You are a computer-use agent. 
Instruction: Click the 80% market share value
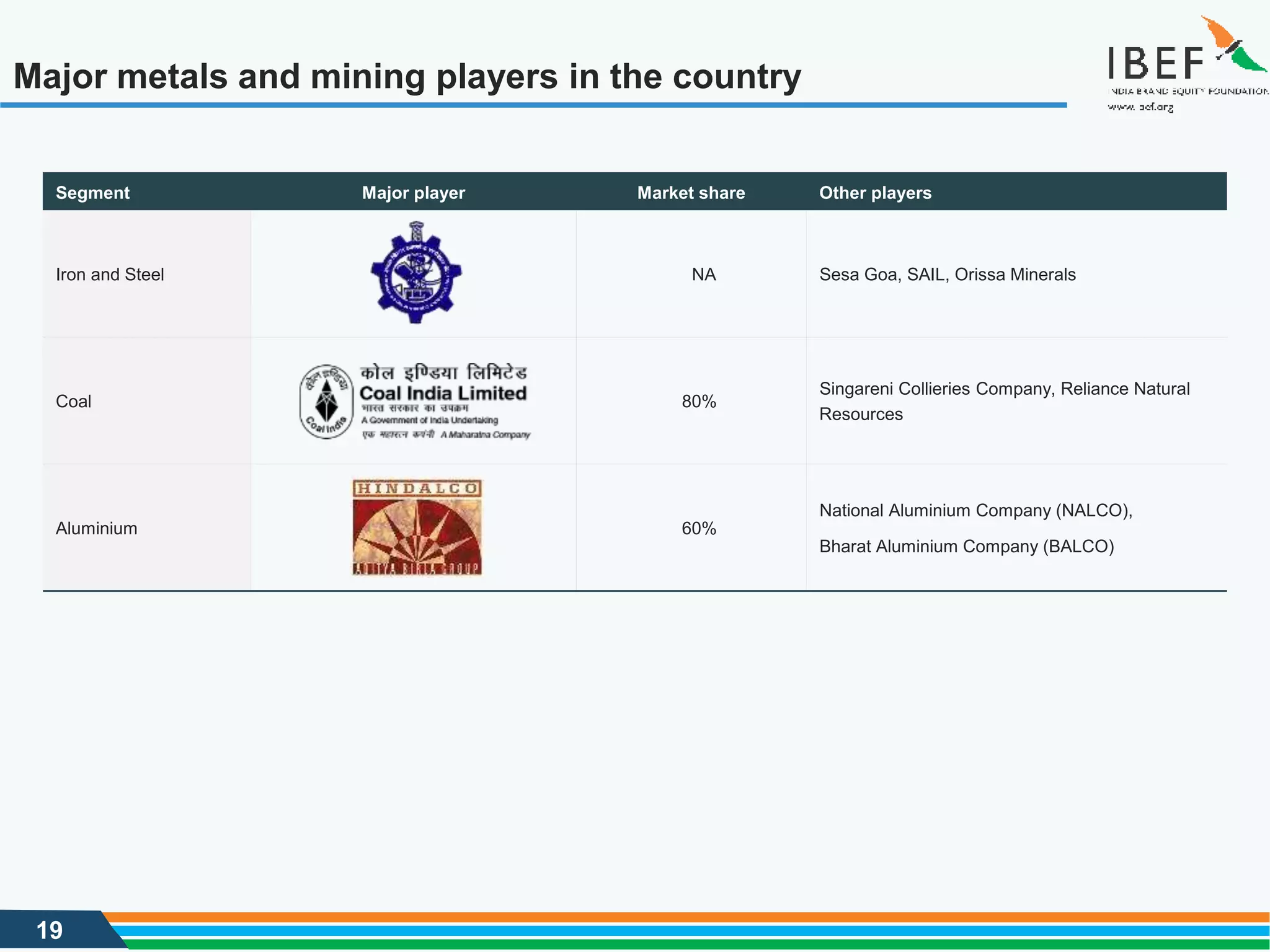click(699, 402)
